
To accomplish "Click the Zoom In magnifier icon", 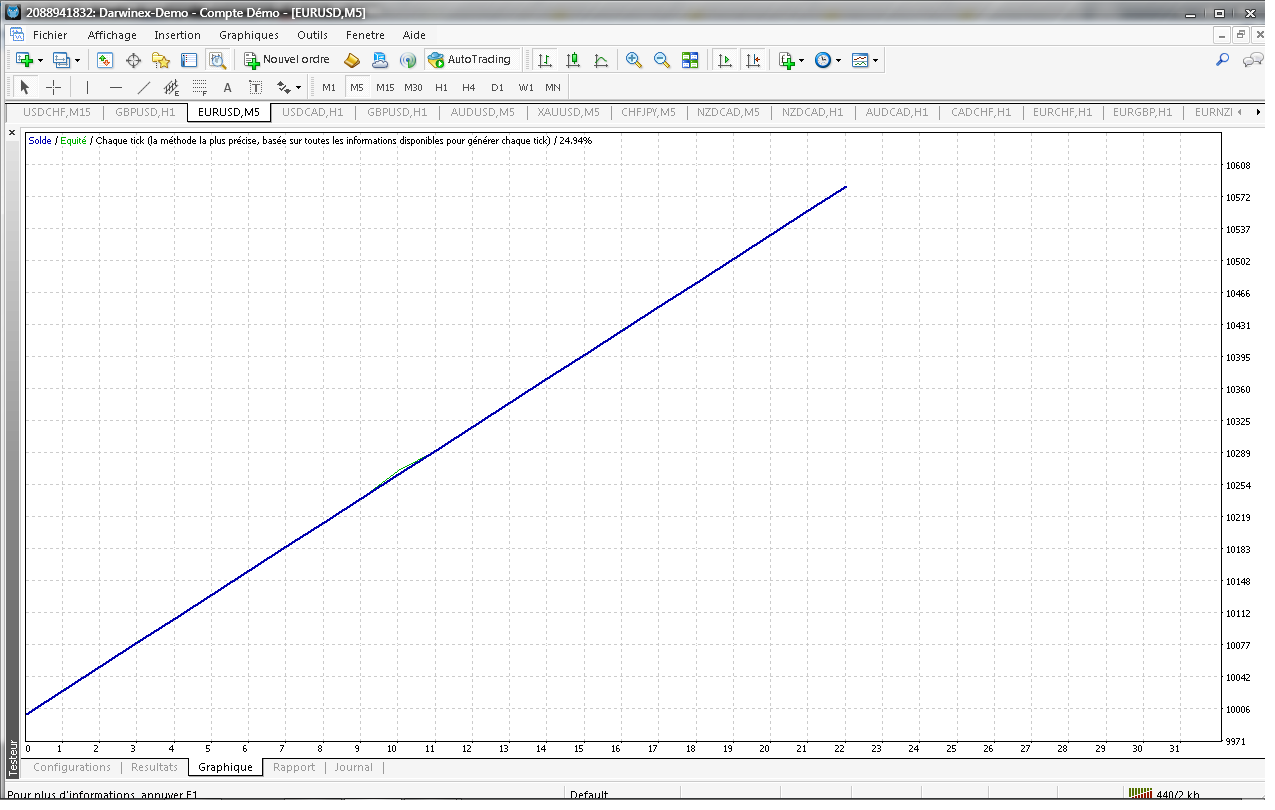I will click(633, 60).
